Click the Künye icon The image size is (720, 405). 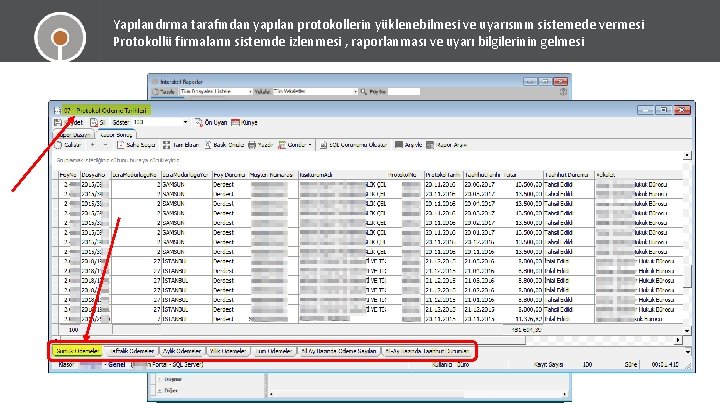[235, 123]
